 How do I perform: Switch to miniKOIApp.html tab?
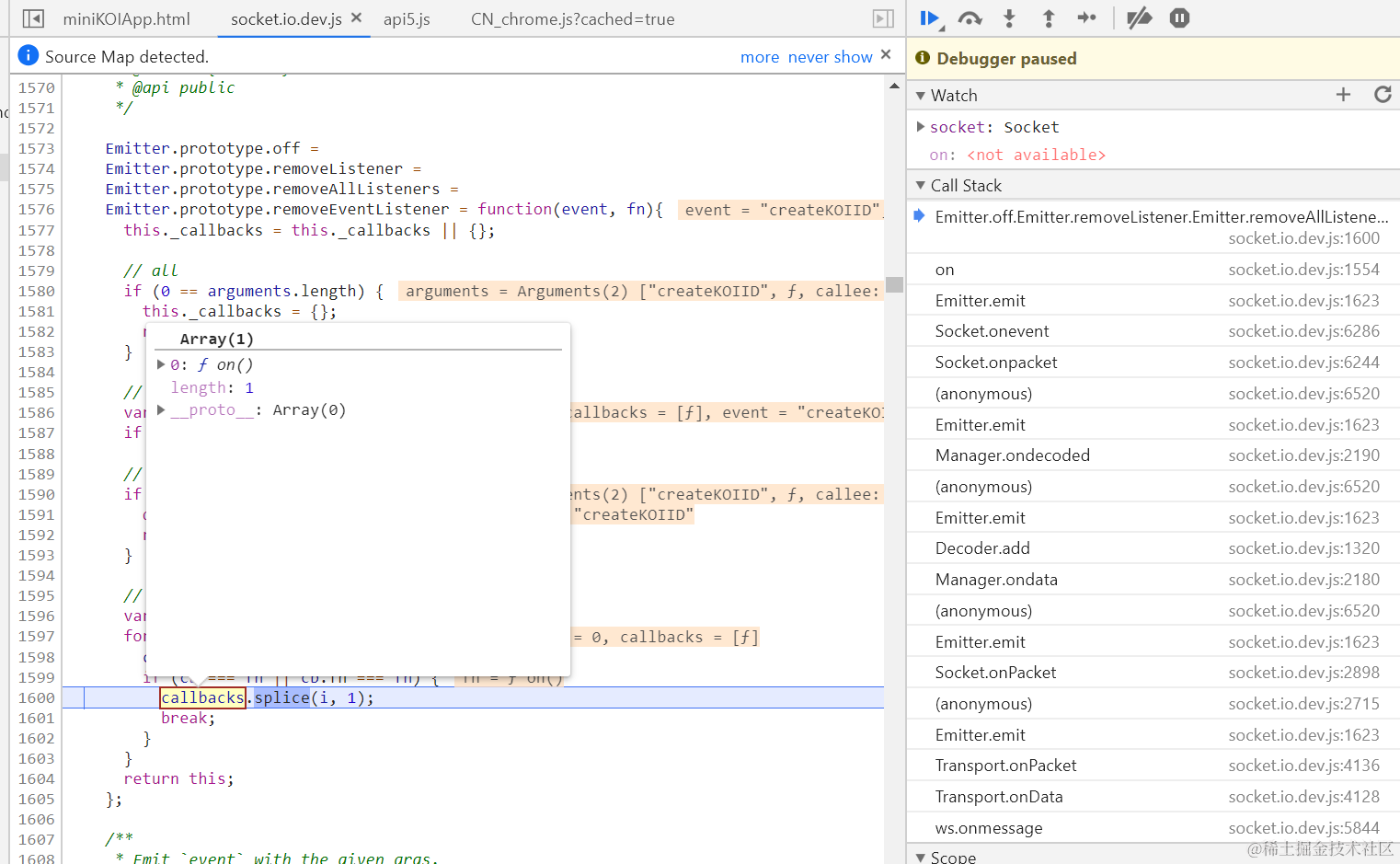[x=126, y=18]
